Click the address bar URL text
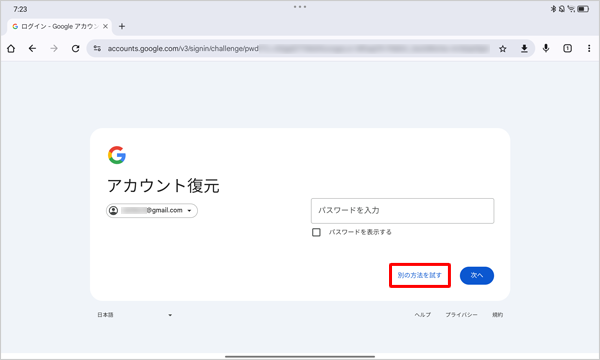 [183, 49]
